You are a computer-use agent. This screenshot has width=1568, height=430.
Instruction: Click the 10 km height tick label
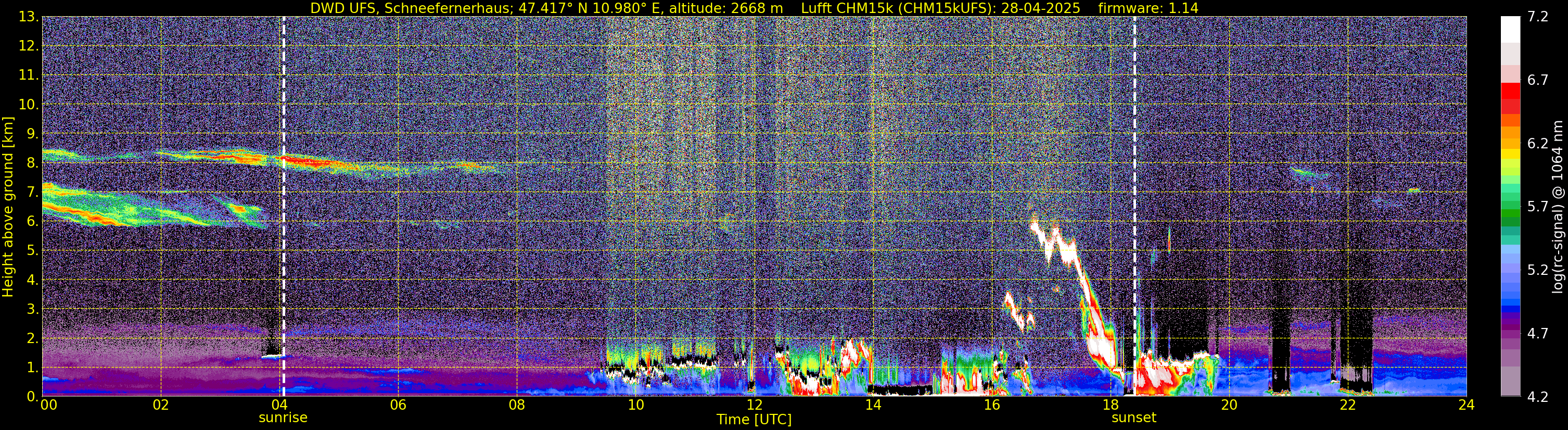(28, 104)
